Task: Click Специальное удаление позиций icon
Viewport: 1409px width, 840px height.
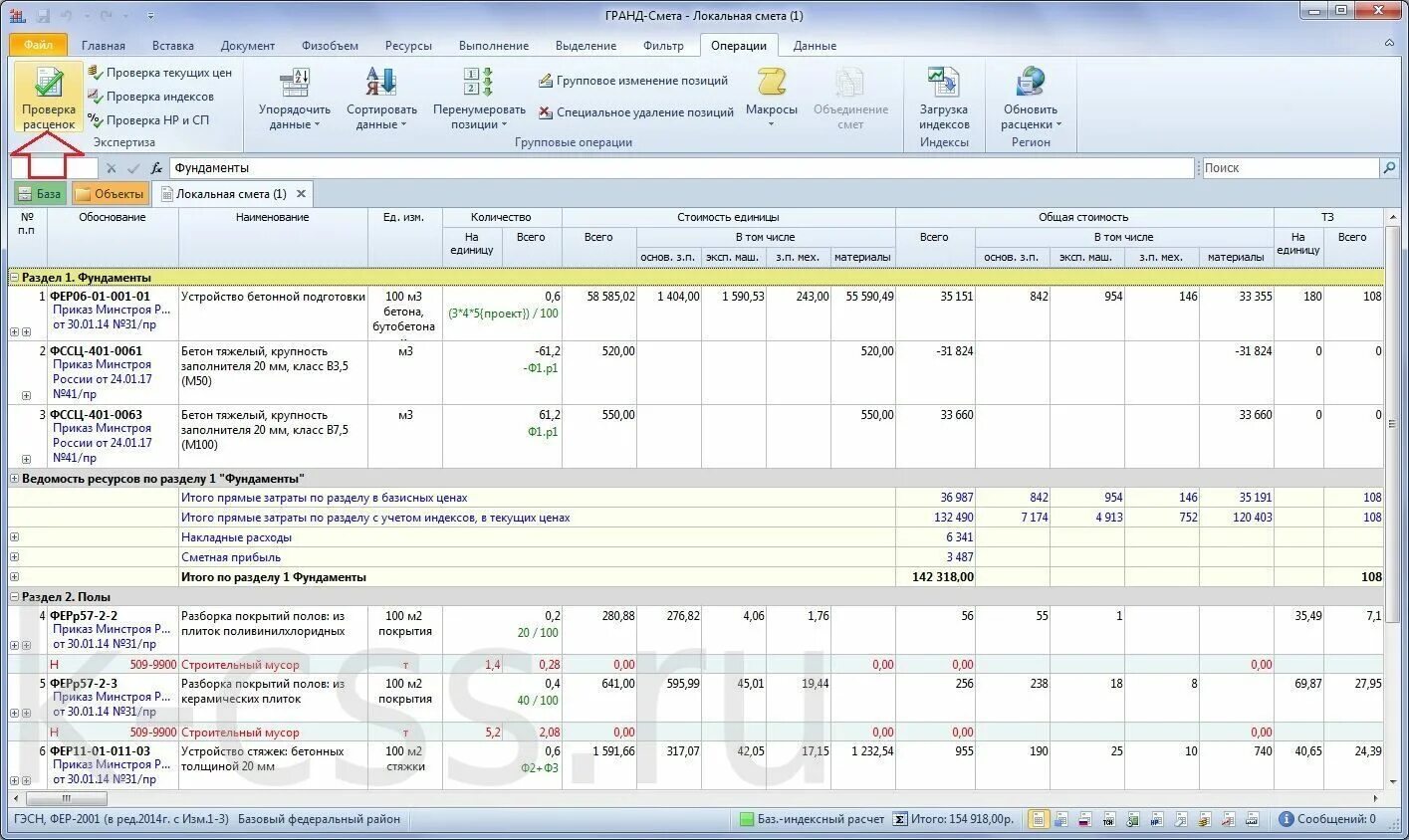Action: pos(545,112)
